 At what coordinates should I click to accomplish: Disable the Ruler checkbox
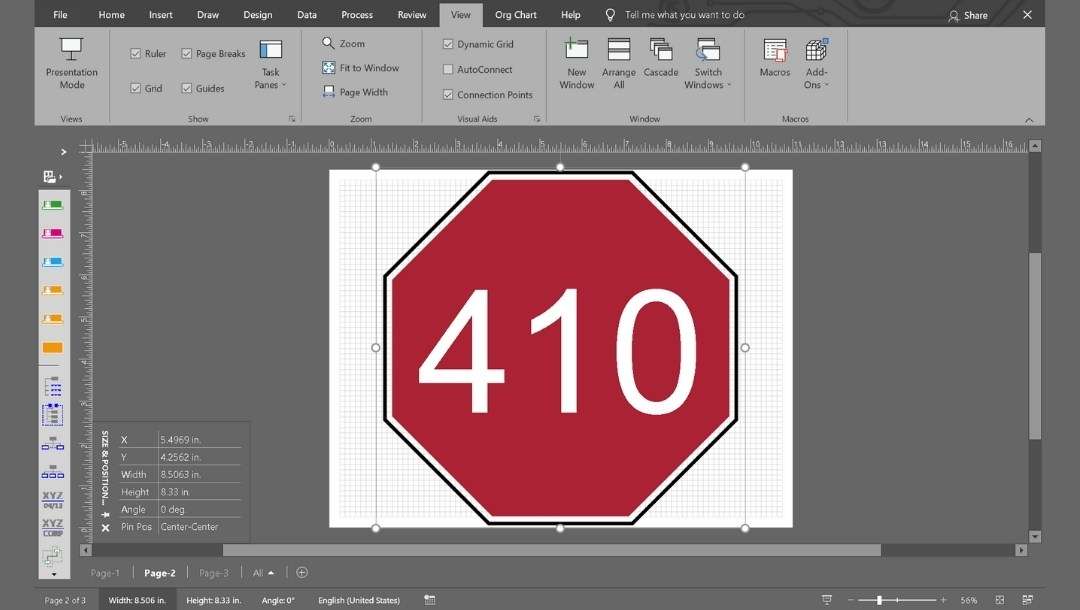click(134, 53)
